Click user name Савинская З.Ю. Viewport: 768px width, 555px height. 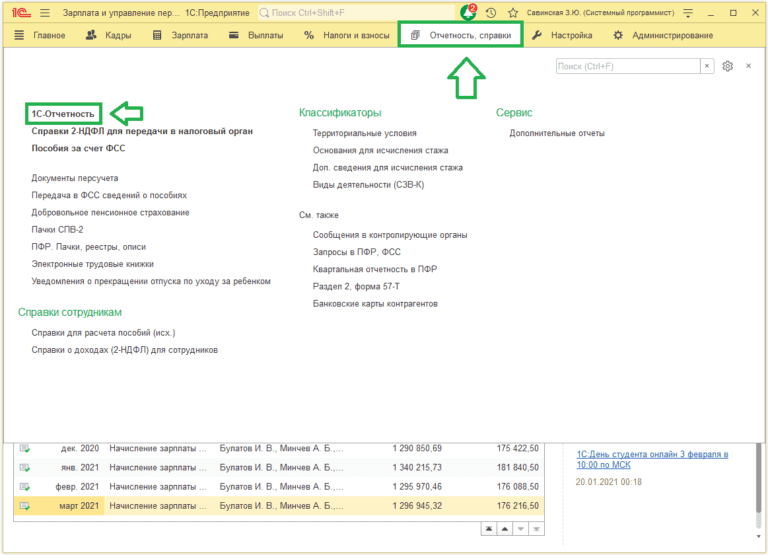600,13
